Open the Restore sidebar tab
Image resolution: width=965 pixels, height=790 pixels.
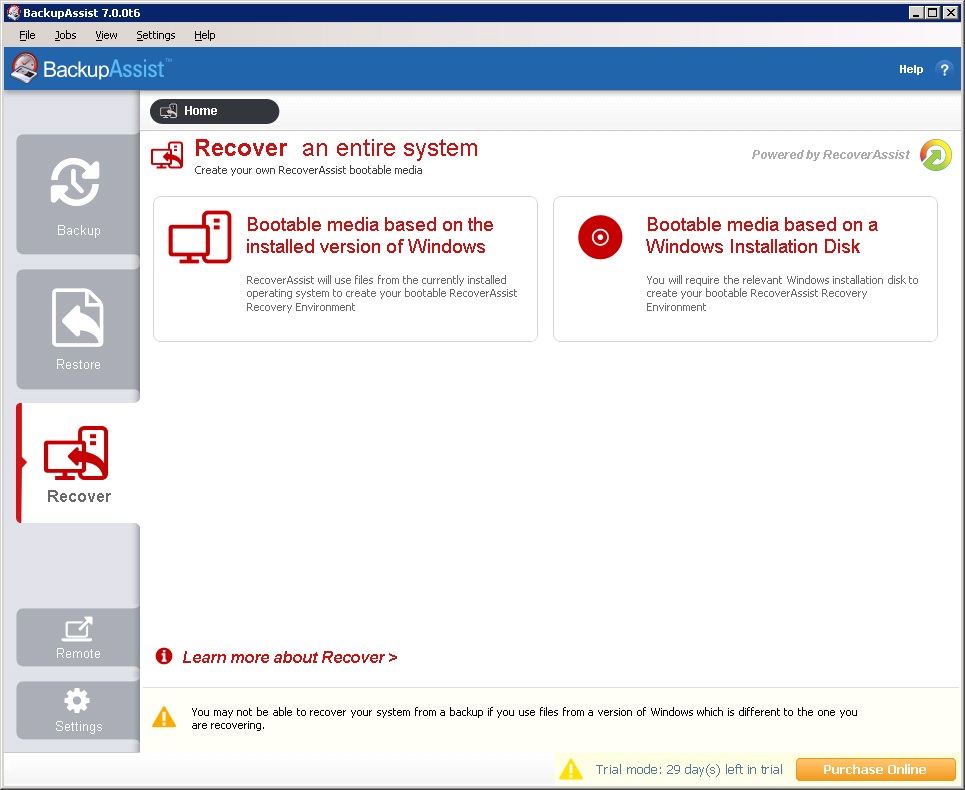tap(78, 329)
